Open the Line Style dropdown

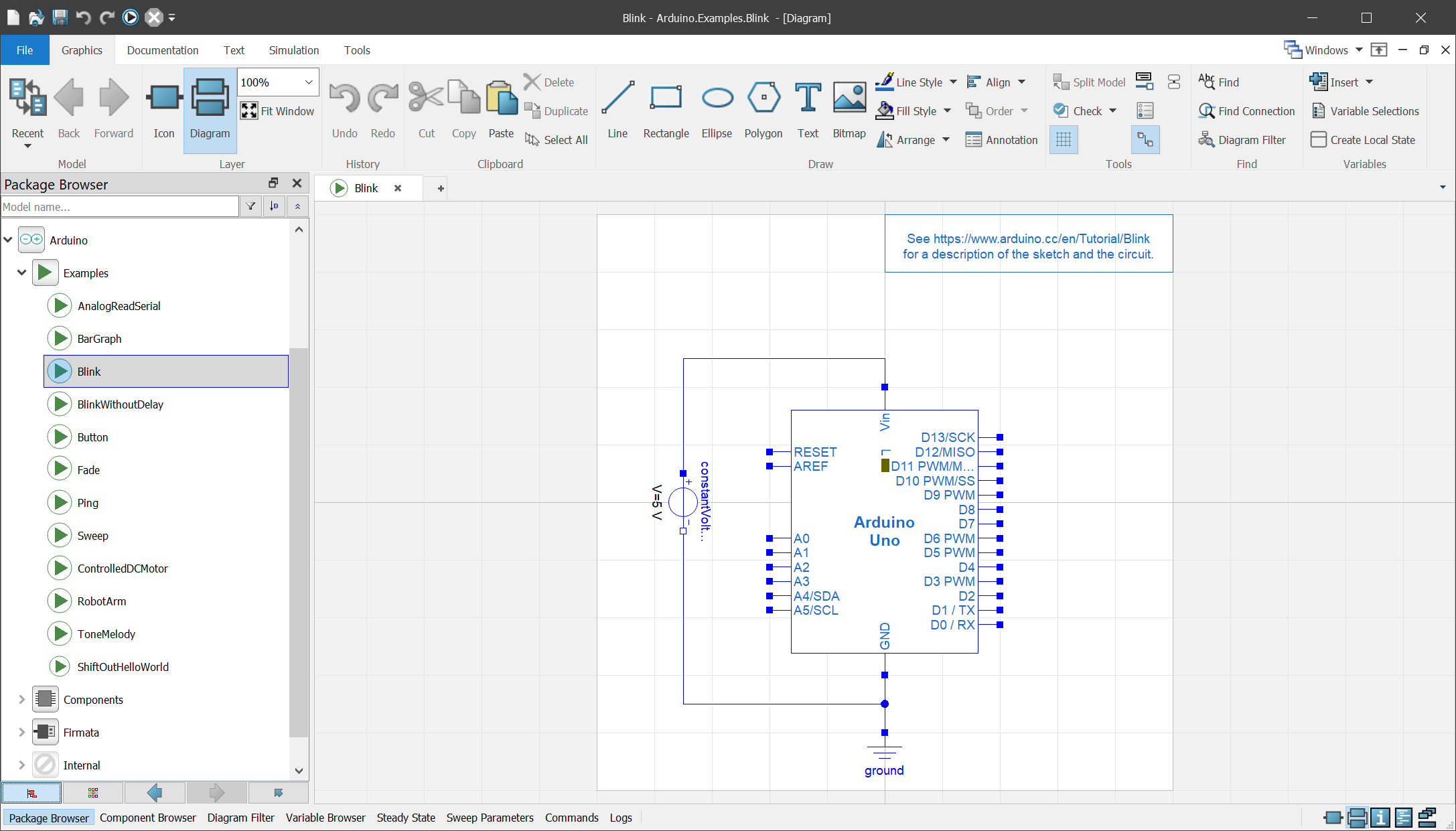point(952,82)
